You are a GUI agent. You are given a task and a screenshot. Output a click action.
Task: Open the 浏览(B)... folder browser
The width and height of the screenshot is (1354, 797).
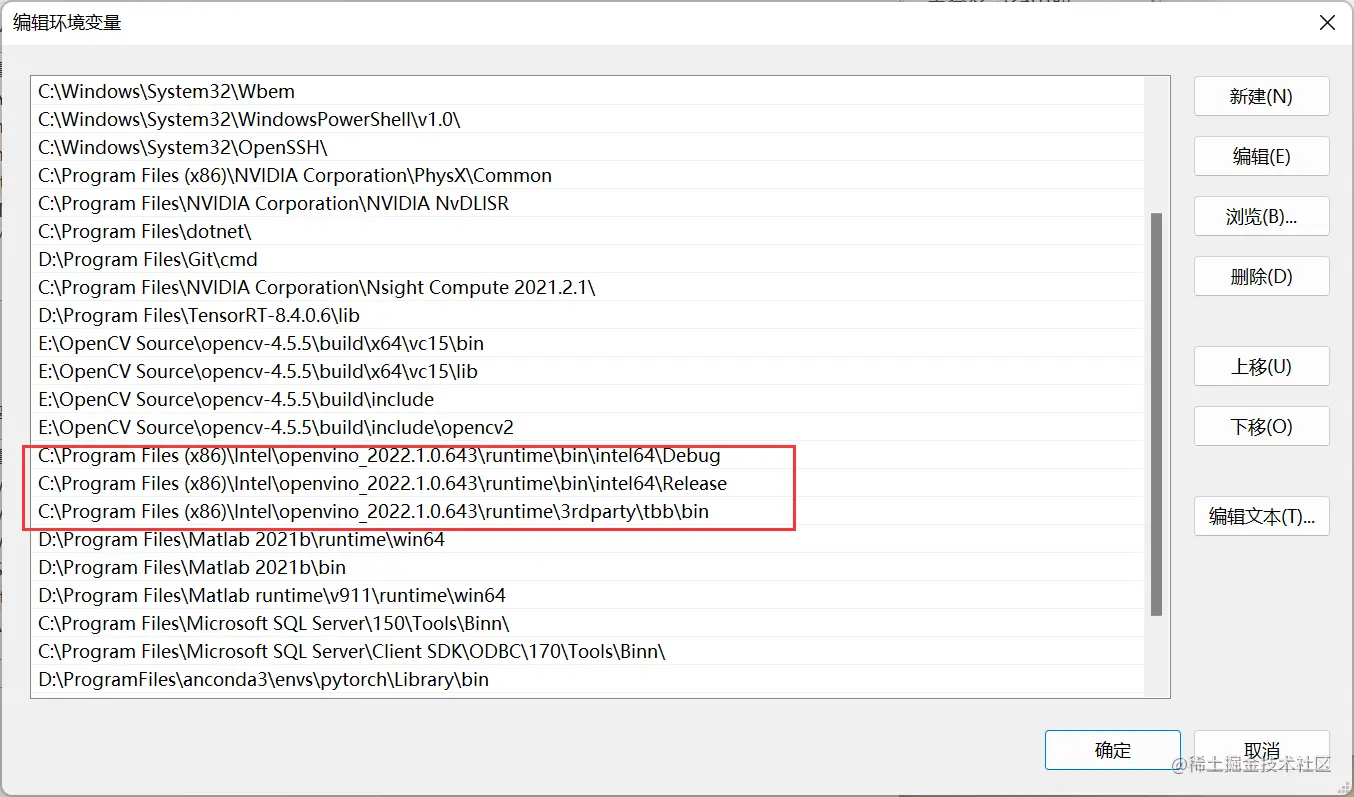(x=1261, y=216)
